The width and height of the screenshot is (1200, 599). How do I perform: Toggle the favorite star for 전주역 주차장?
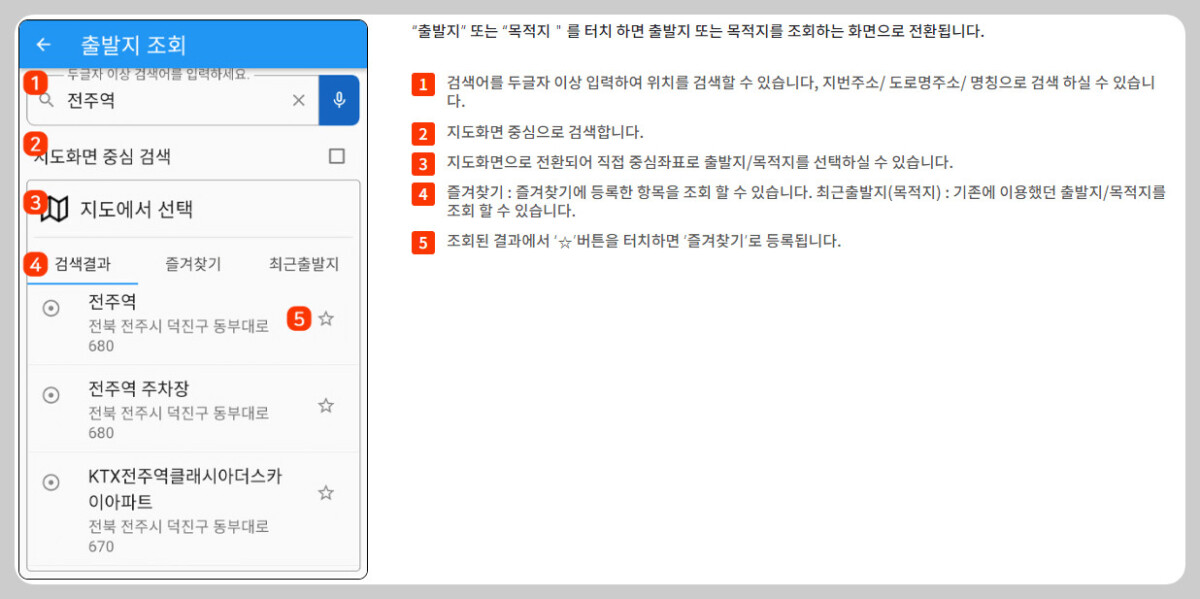click(x=325, y=405)
